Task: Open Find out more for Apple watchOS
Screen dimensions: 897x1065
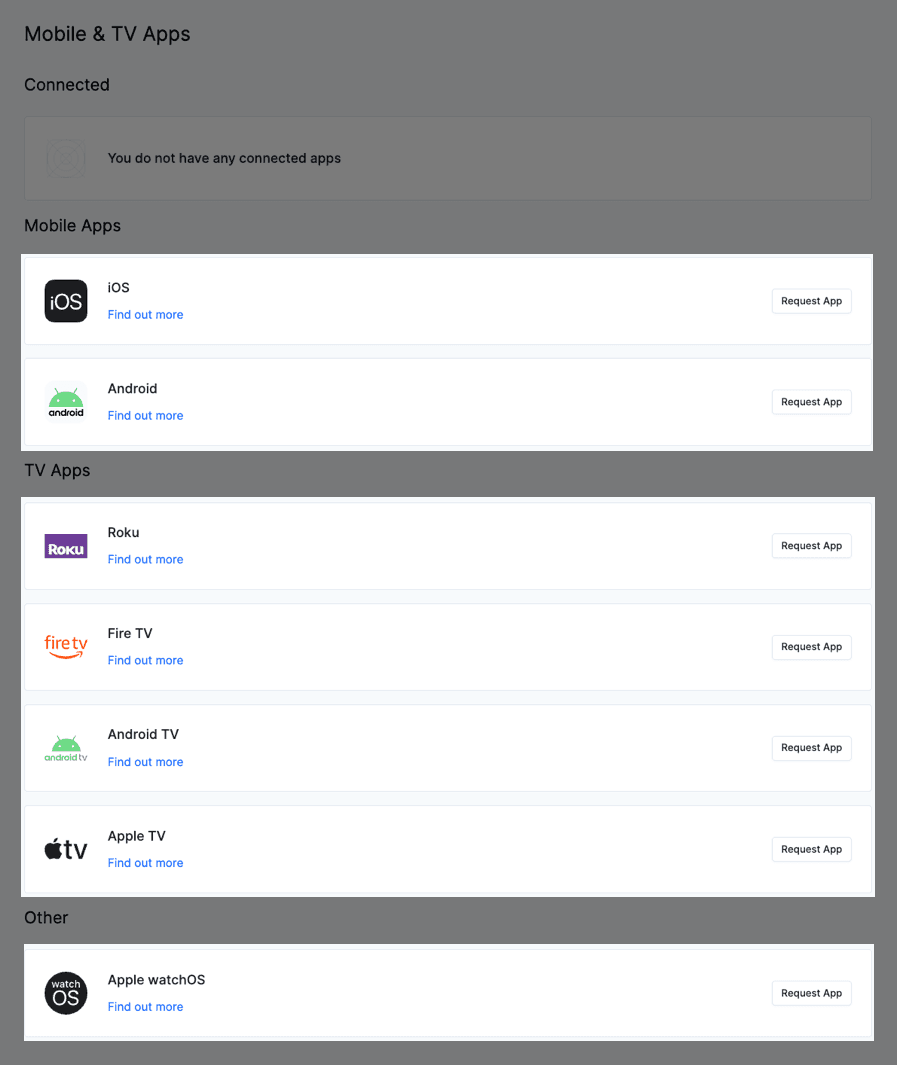Action: click(x=146, y=1007)
